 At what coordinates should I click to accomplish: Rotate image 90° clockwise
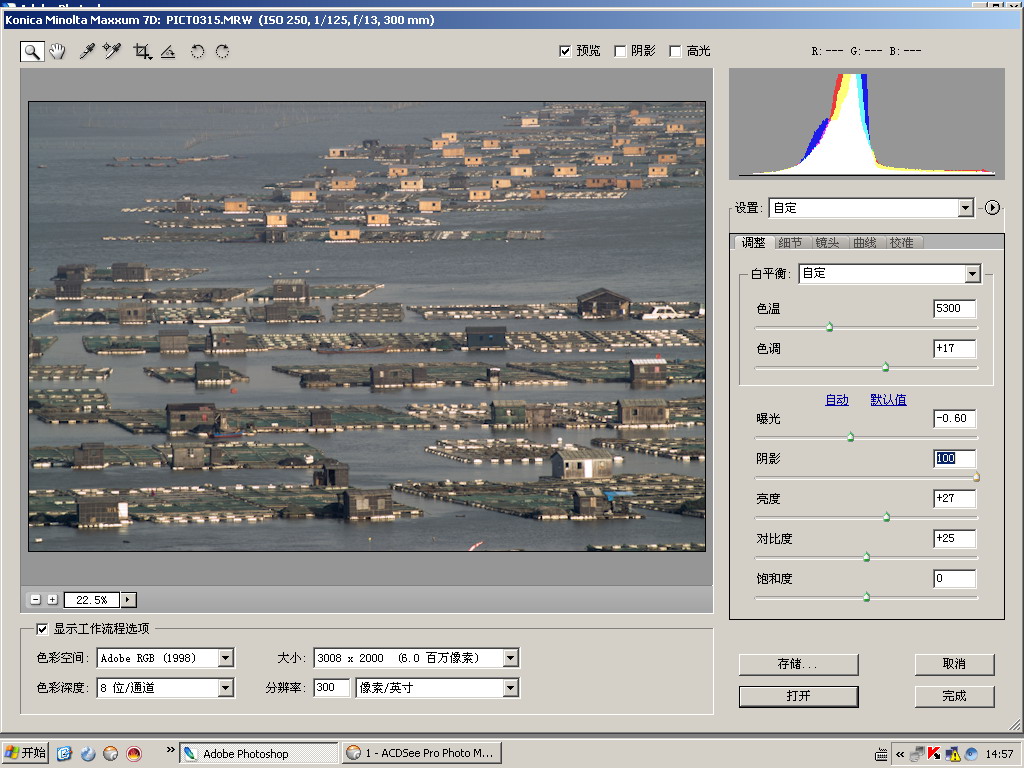pos(222,51)
